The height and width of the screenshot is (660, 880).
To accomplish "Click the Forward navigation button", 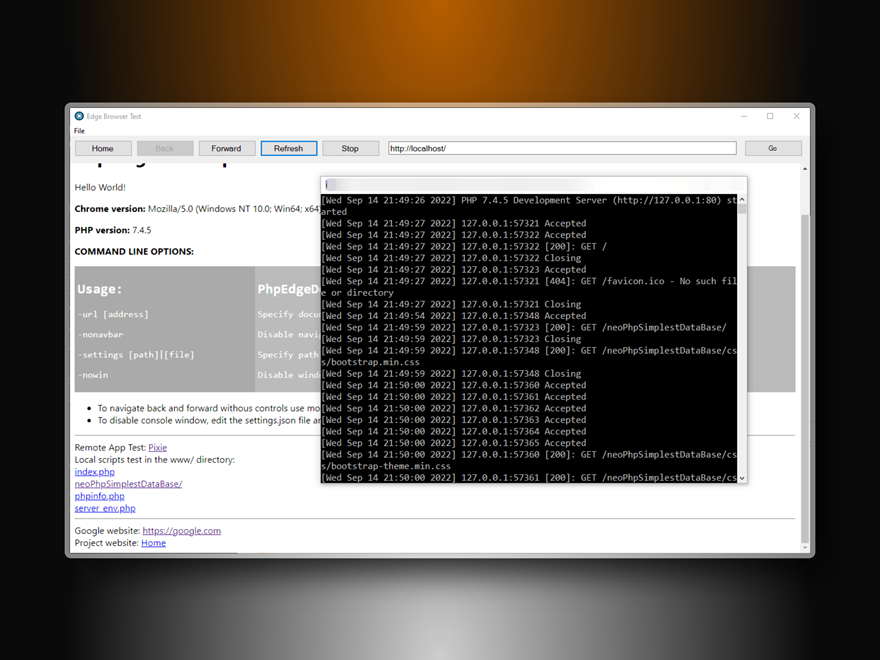I will (226, 148).
